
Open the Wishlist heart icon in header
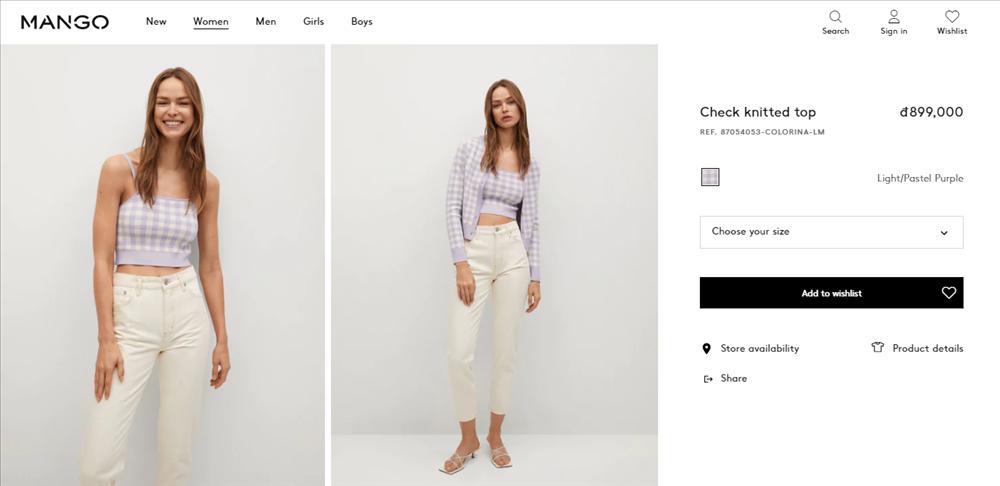click(952, 16)
